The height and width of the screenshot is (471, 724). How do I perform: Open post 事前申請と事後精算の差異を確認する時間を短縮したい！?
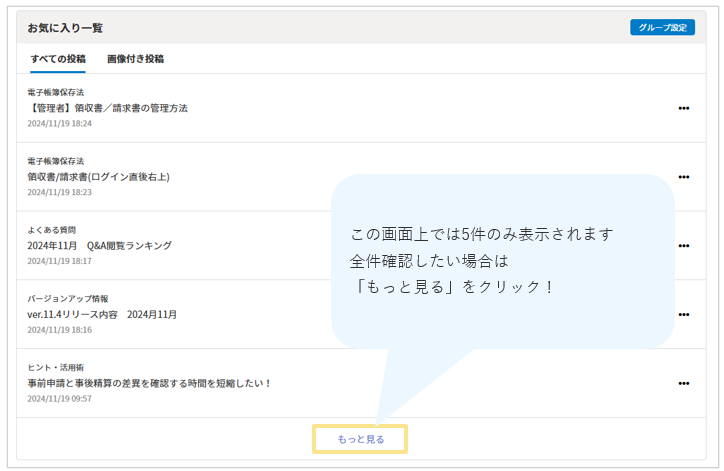pyautogui.click(x=149, y=383)
